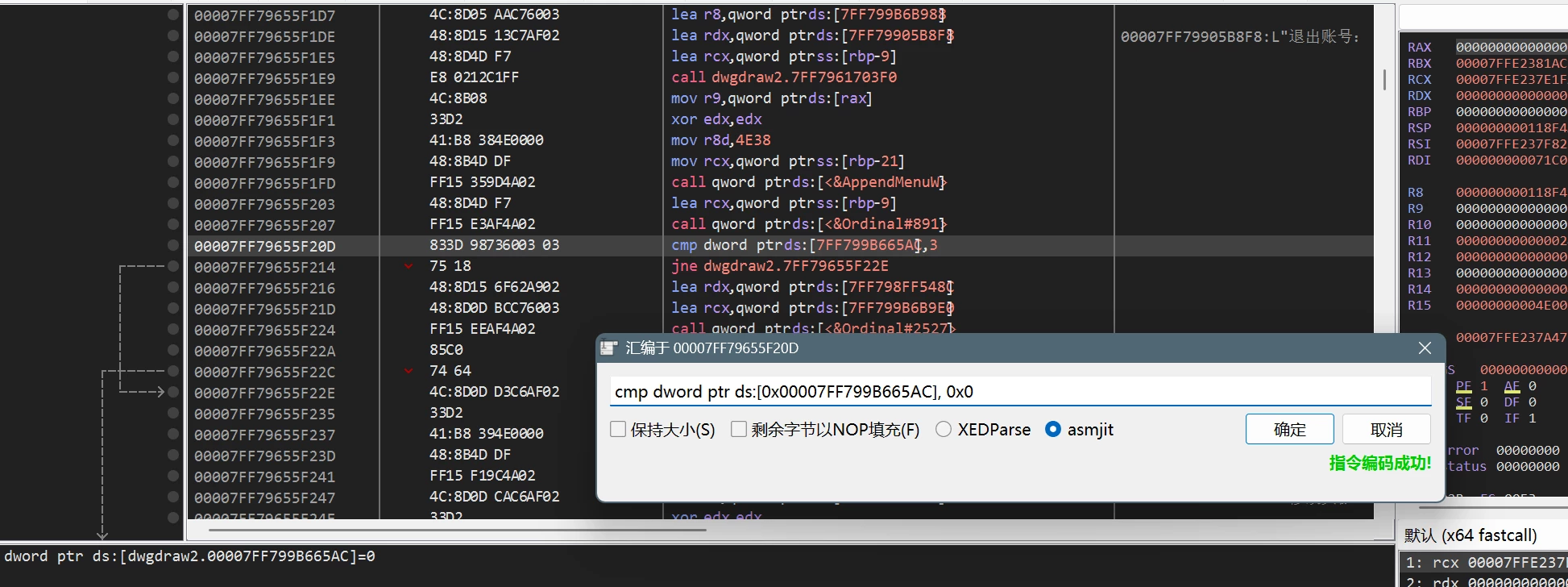Click the disassembly horizontal scrollbar

pyautogui.click(x=457, y=530)
